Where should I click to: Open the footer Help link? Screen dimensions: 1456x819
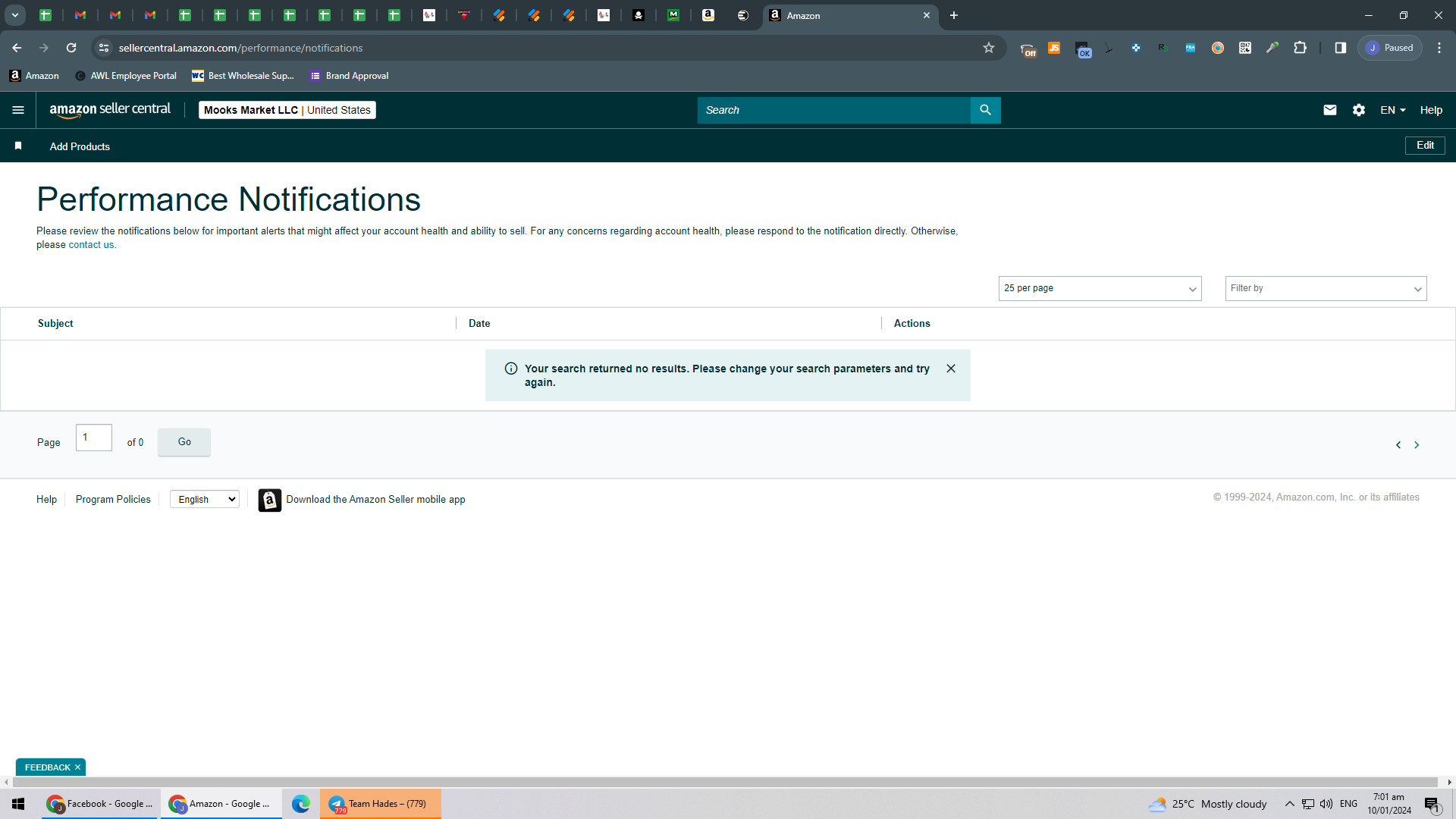click(x=46, y=499)
